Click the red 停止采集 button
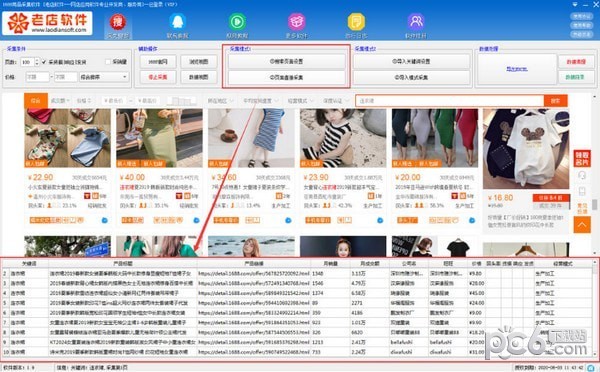 pos(158,77)
